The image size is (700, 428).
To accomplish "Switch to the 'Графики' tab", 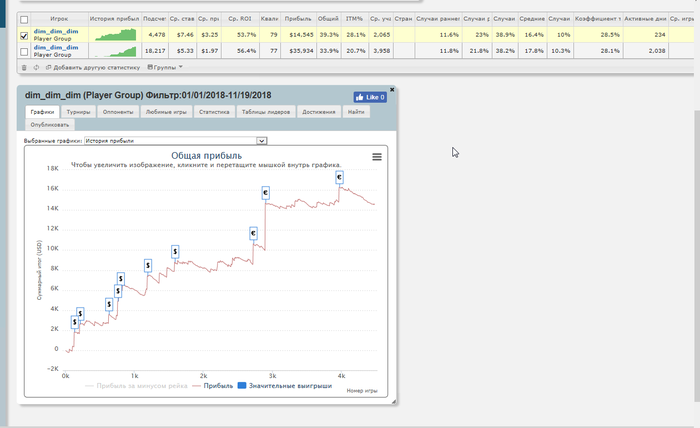I will click(x=42, y=112).
